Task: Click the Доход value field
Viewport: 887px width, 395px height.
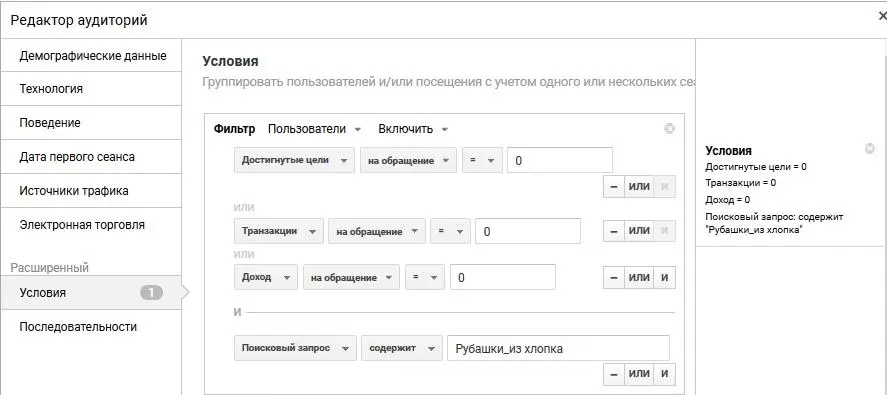Action: pyautogui.click(x=503, y=277)
